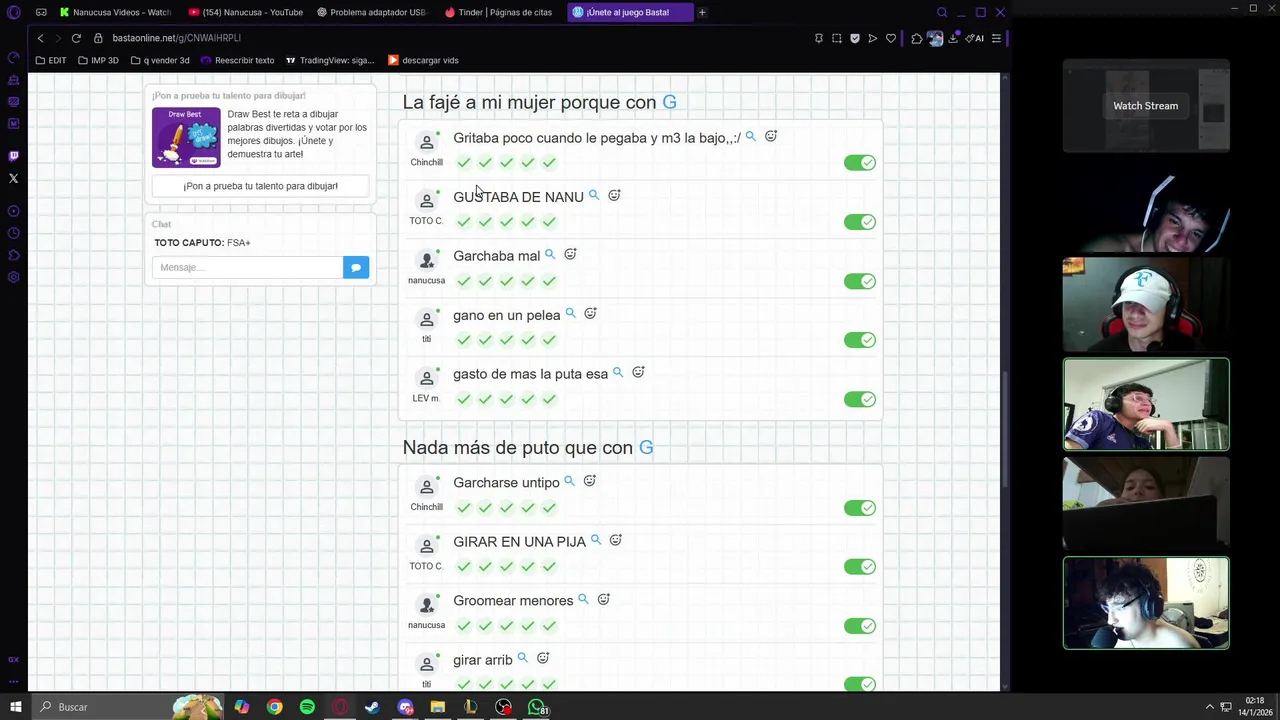Open browser search tabs magnifier
1280x720 pixels.
[x=941, y=12]
